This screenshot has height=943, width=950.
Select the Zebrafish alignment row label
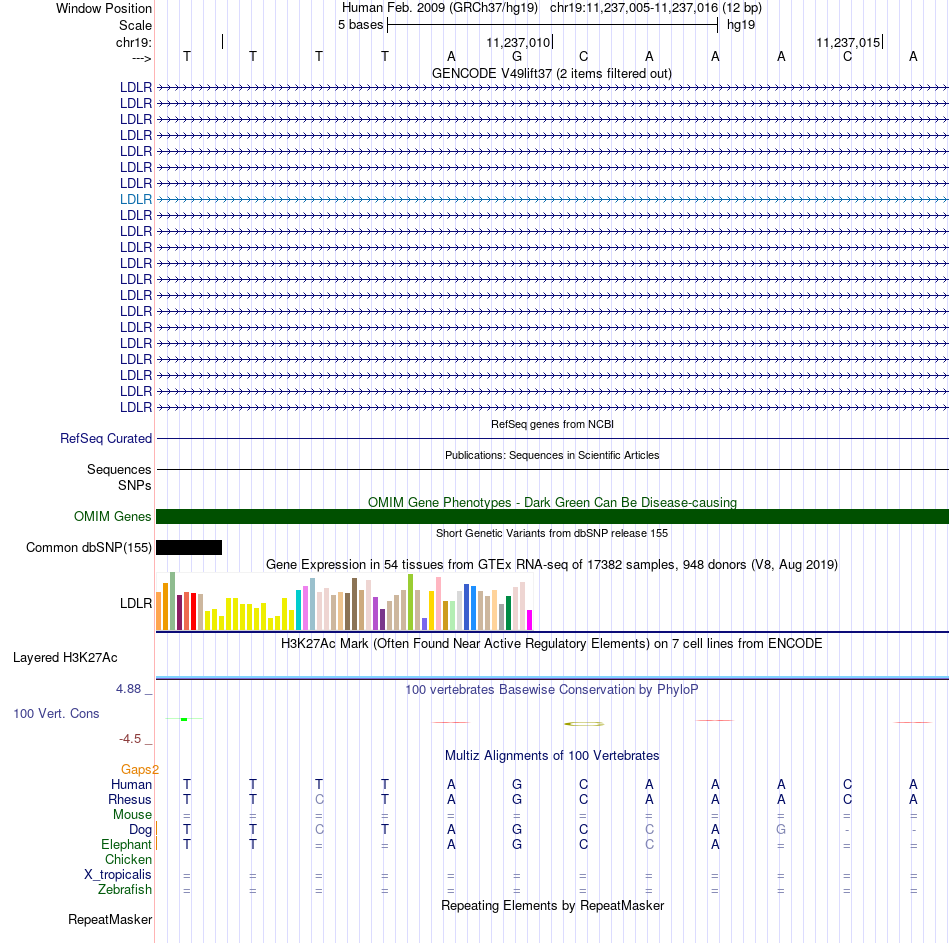[125, 889]
